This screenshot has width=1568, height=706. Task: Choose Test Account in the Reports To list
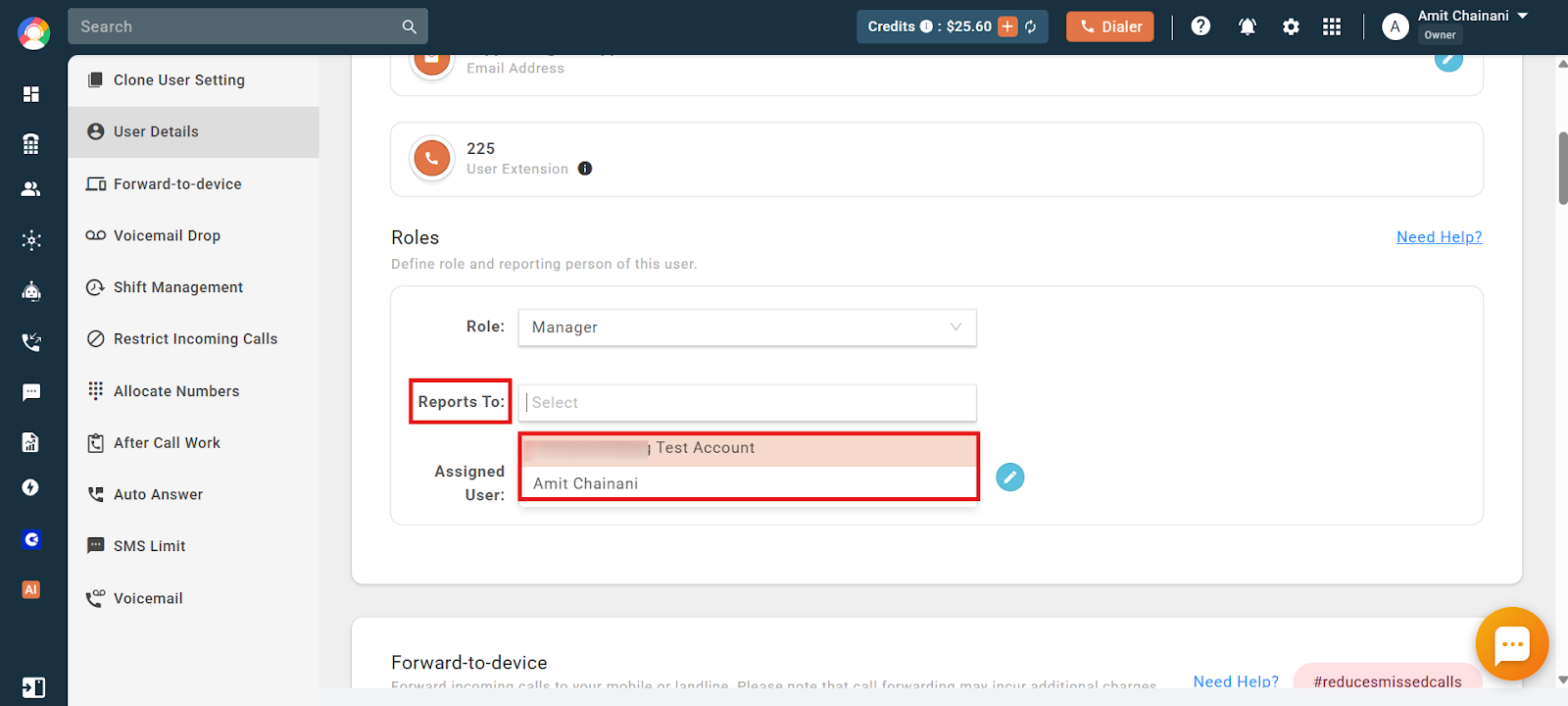(749, 448)
